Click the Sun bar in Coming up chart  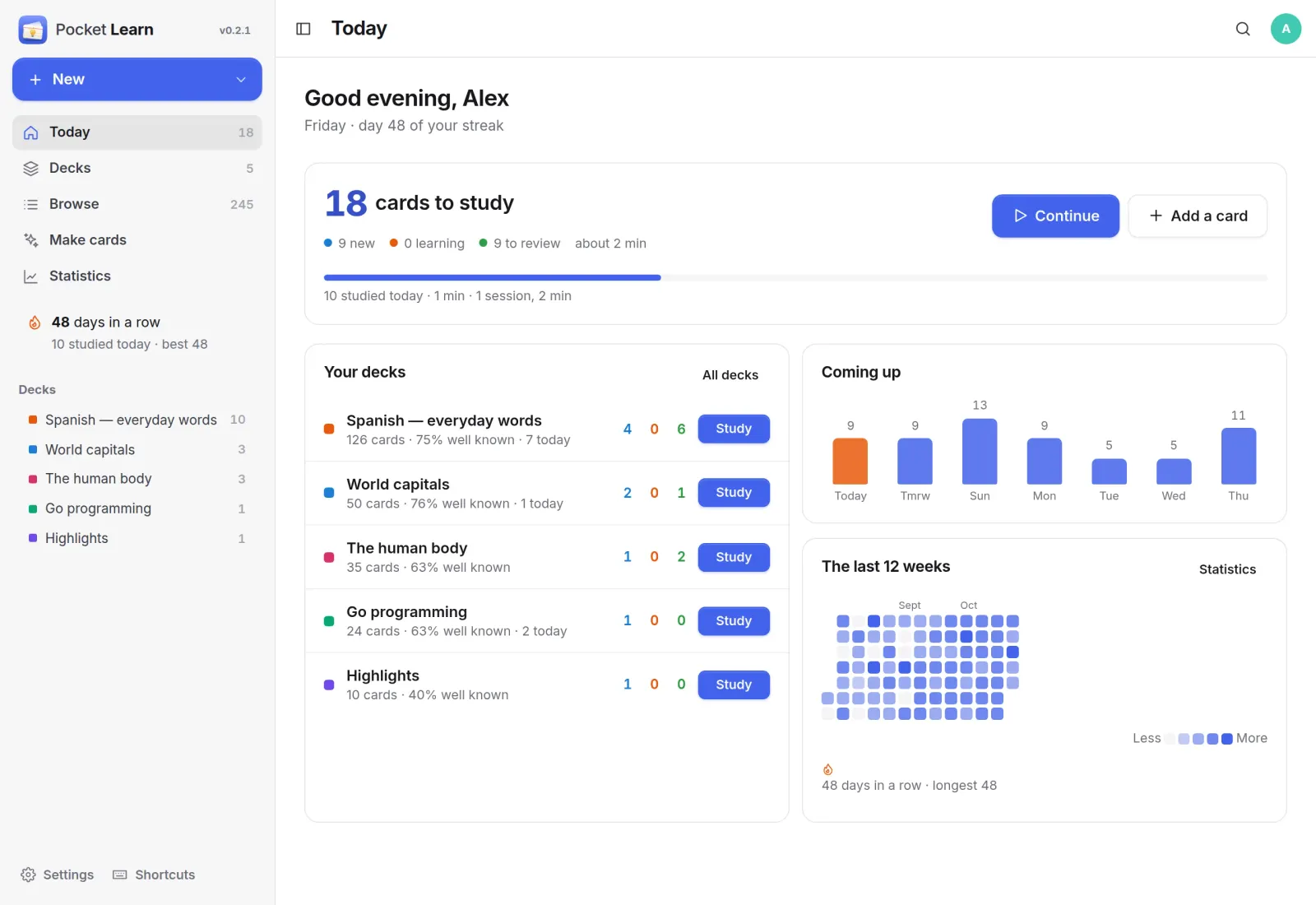point(980,452)
